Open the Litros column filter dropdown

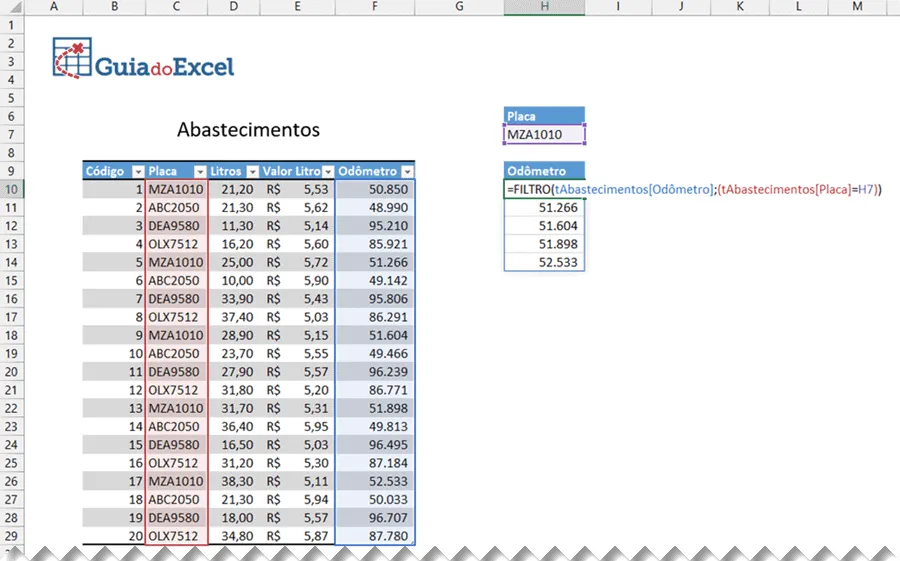click(253, 172)
